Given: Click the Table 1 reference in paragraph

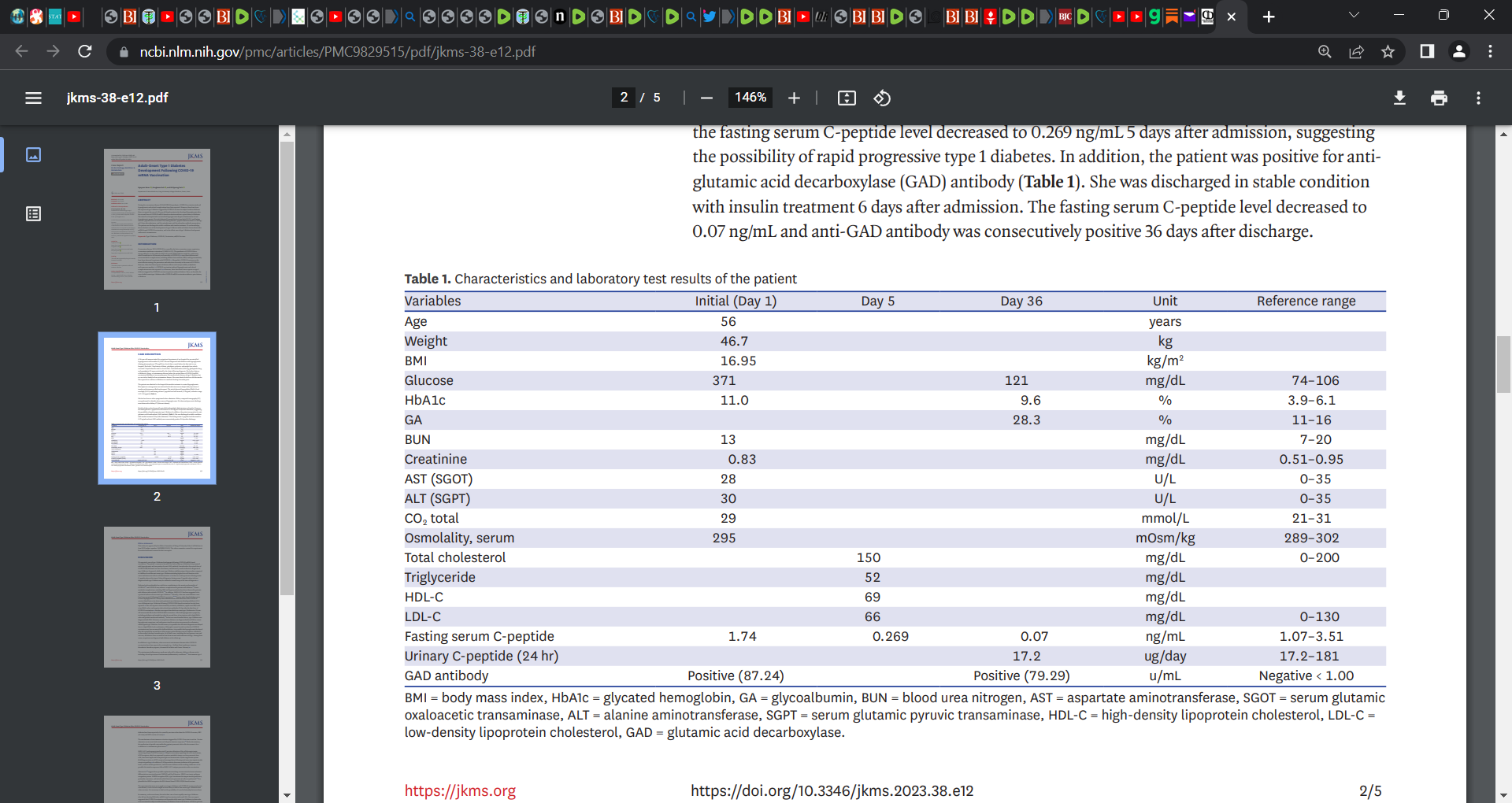Looking at the screenshot, I should pos(1049,182).
